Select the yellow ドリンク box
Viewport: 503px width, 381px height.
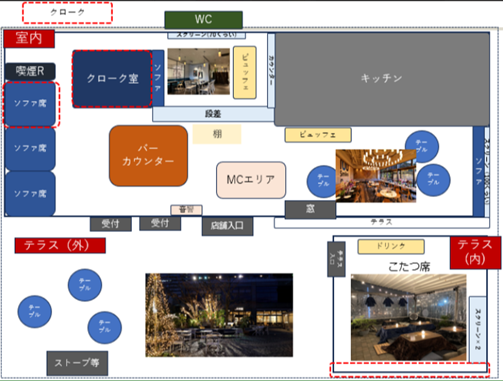click(391, 247)
